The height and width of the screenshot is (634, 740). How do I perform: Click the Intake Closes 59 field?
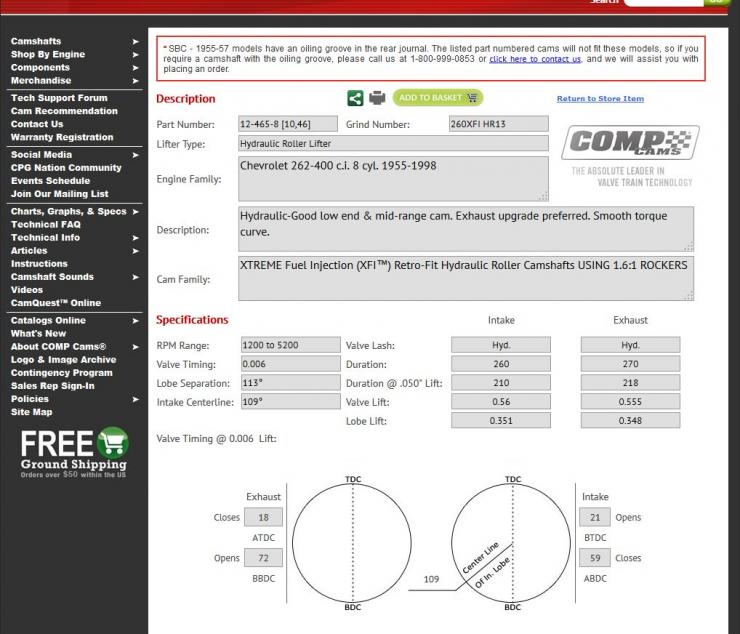[595, 558]
